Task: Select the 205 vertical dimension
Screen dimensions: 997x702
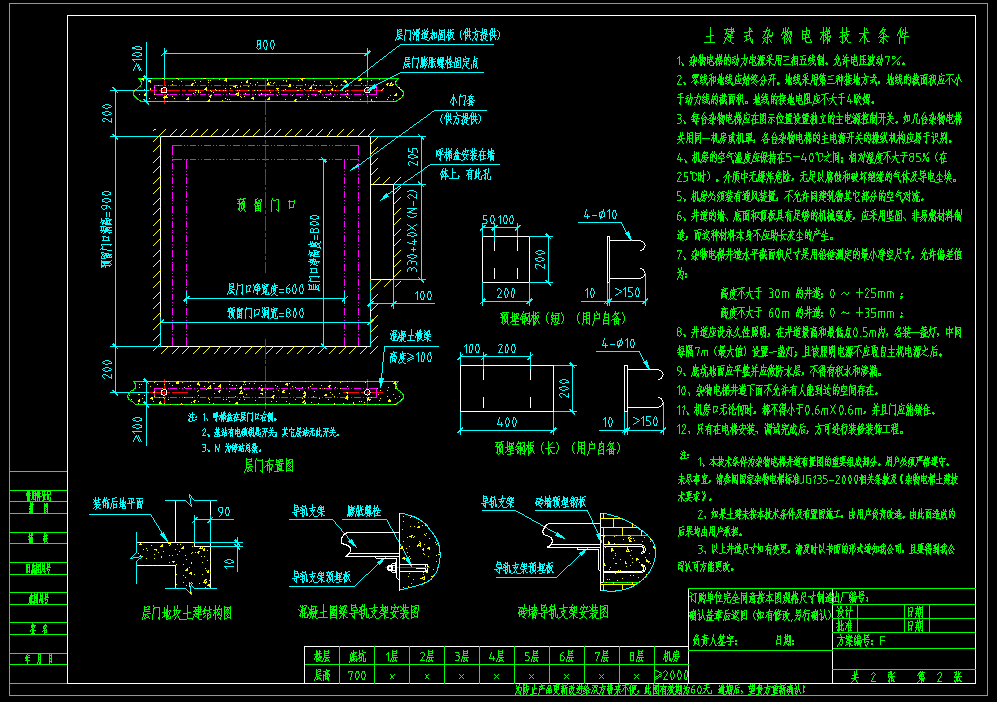Action: point(414,157)
